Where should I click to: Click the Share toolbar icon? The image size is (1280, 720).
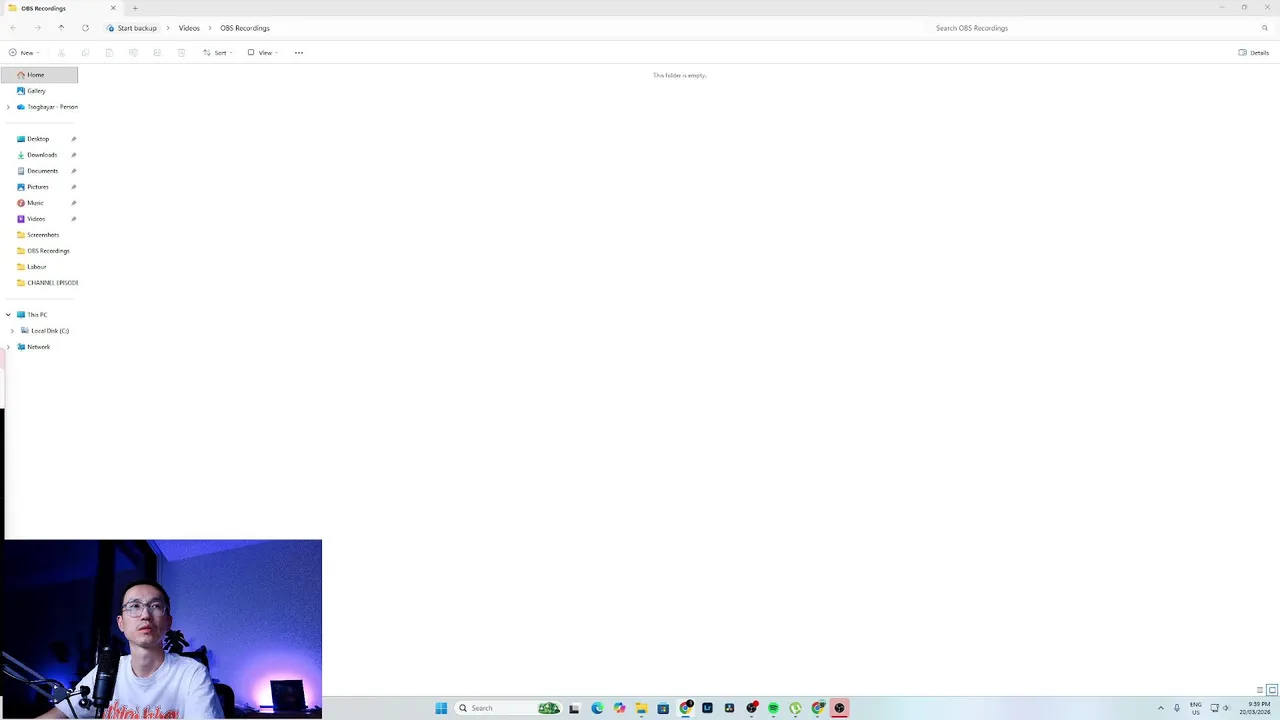[x=157, y=53]
